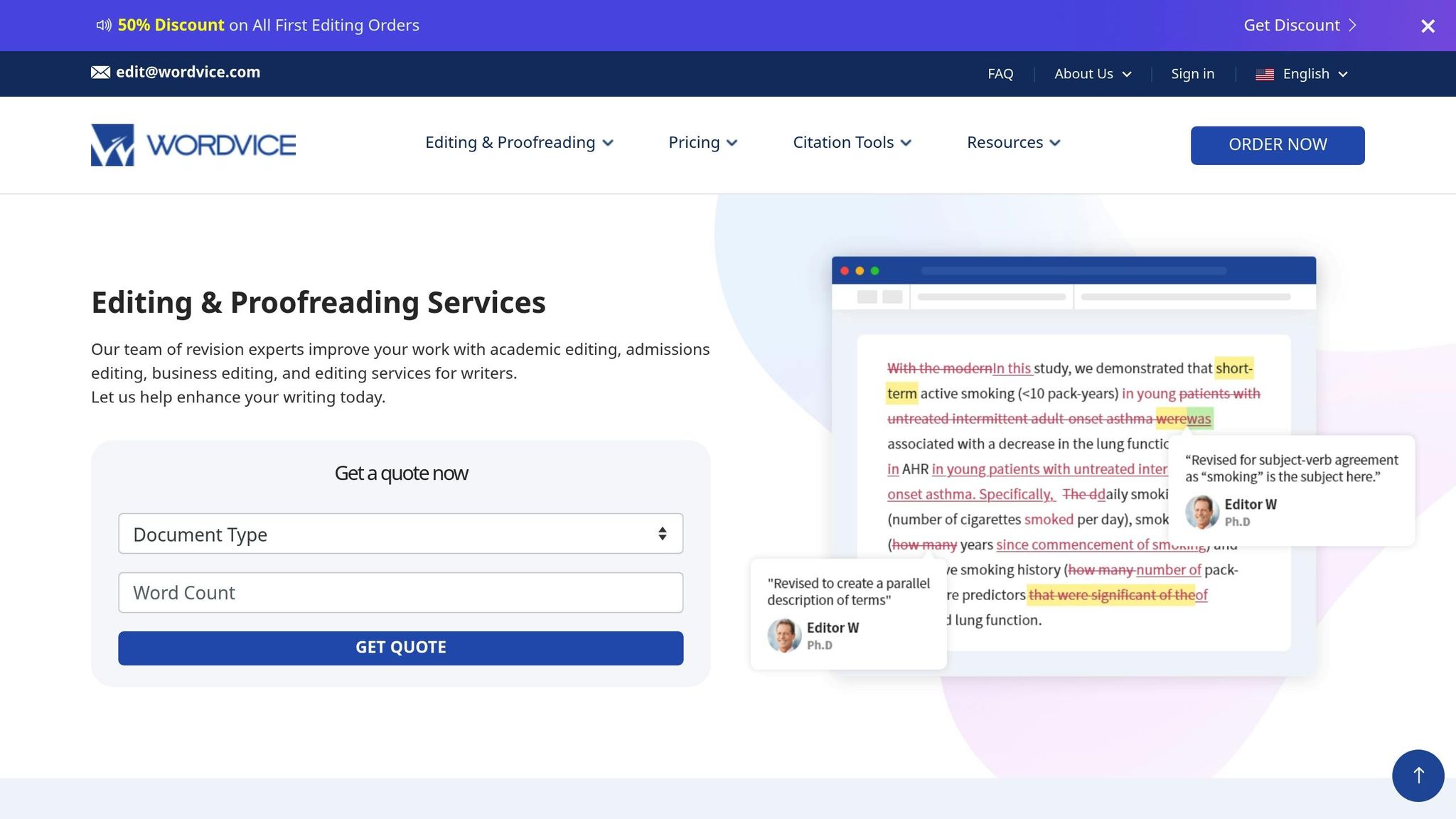This screenshot has height=819, width=1456.
Task: Open the Citation Tools menu
Action: coord(852,143)
